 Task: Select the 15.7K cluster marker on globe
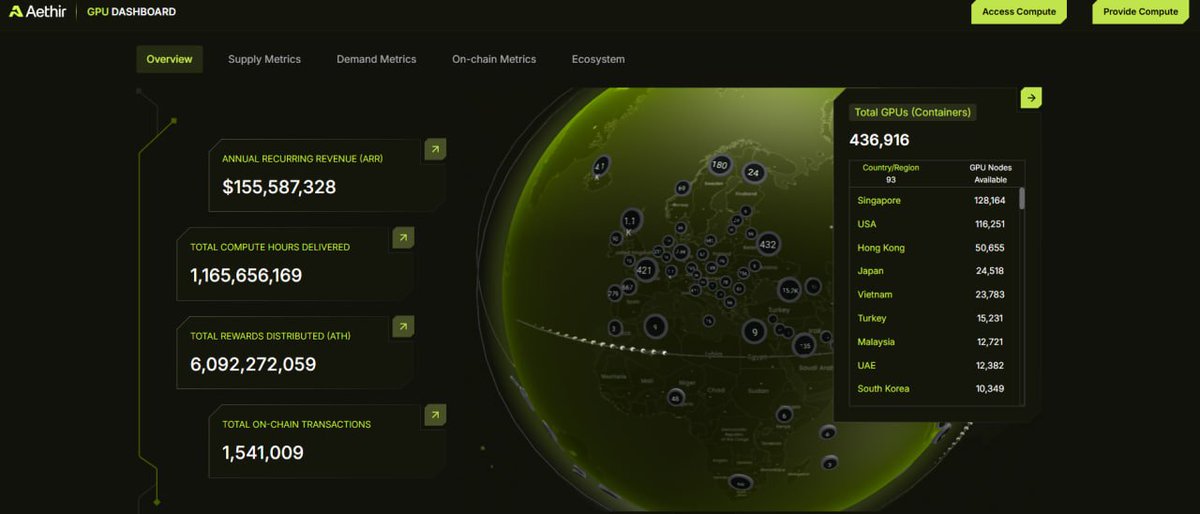(790, 290)
